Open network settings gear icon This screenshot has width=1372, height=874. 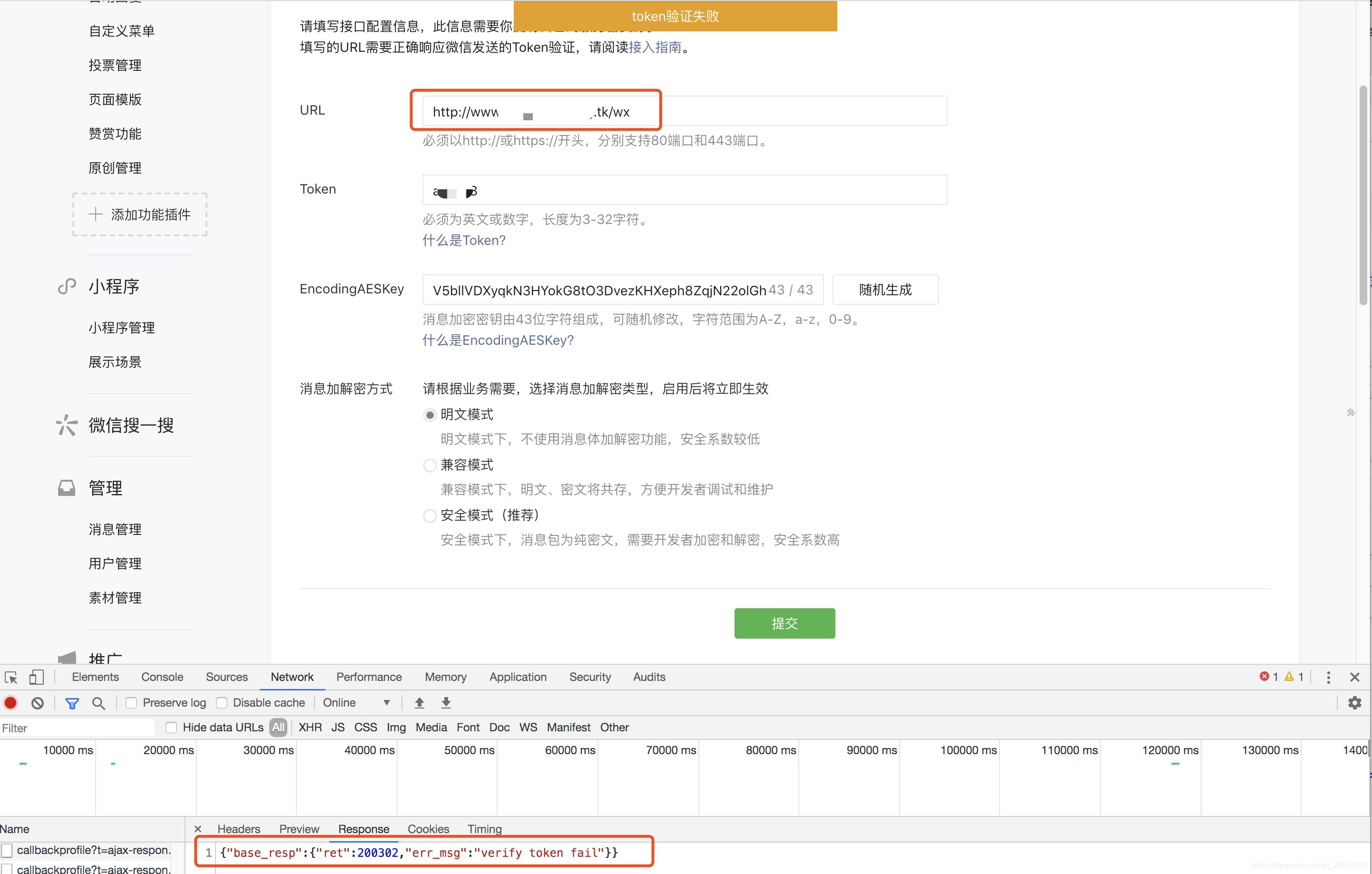pyautogui.click(x=1354, y=703)
